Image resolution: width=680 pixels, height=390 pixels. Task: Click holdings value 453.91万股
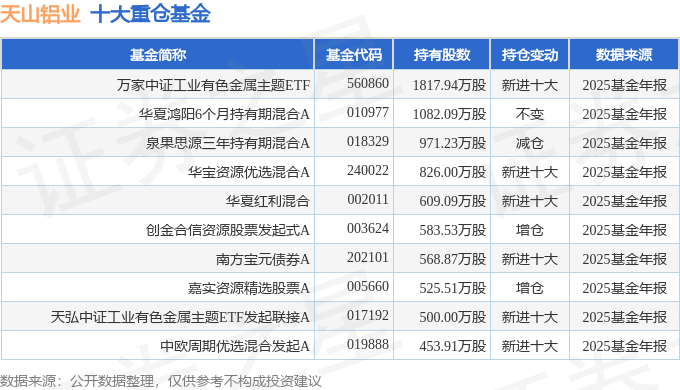[x=452, y=346]
